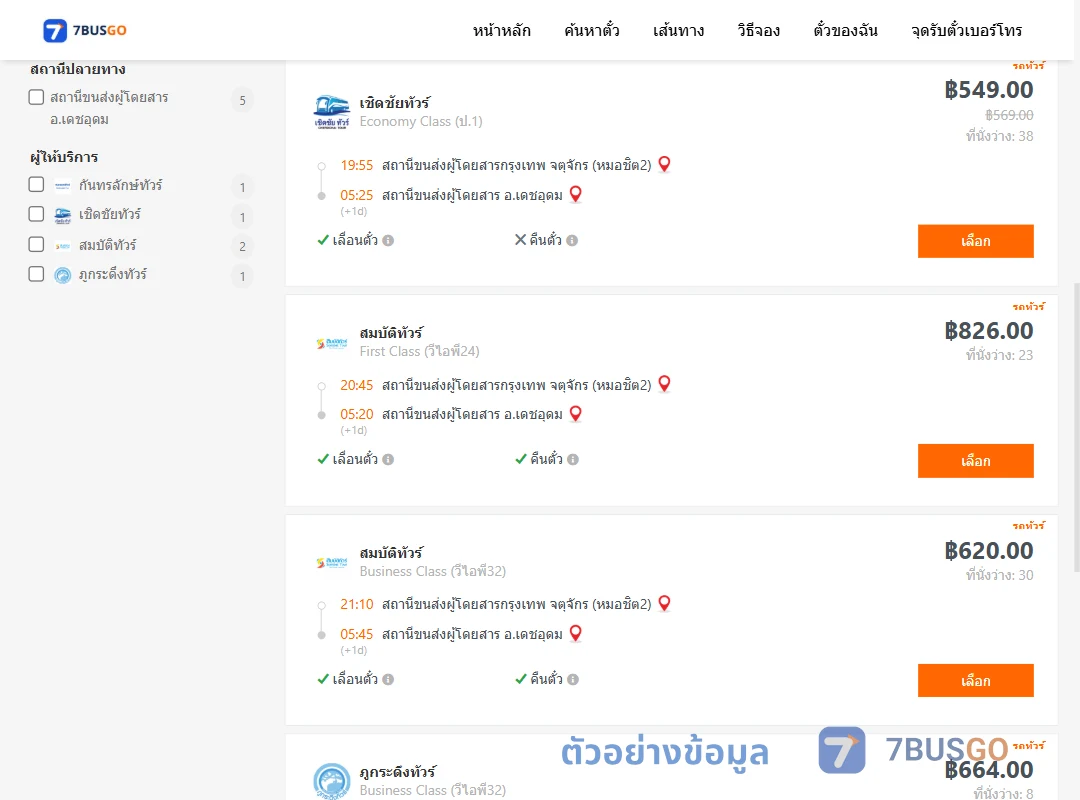The image size is (1080, 800).
Task: Click the 19:55 departure time
Action: tap(356, 165)
